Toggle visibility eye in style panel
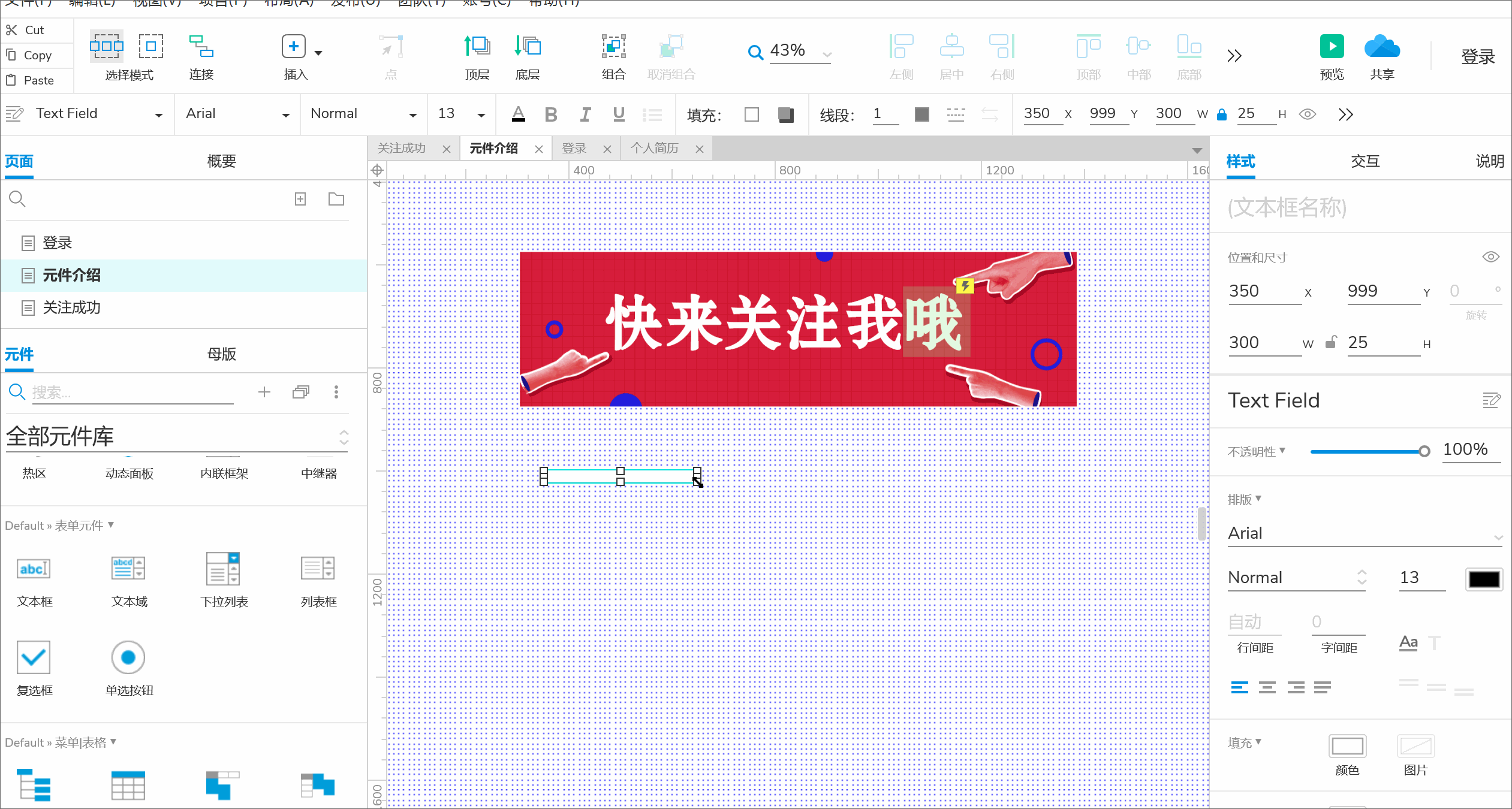 click(1490, 257)
